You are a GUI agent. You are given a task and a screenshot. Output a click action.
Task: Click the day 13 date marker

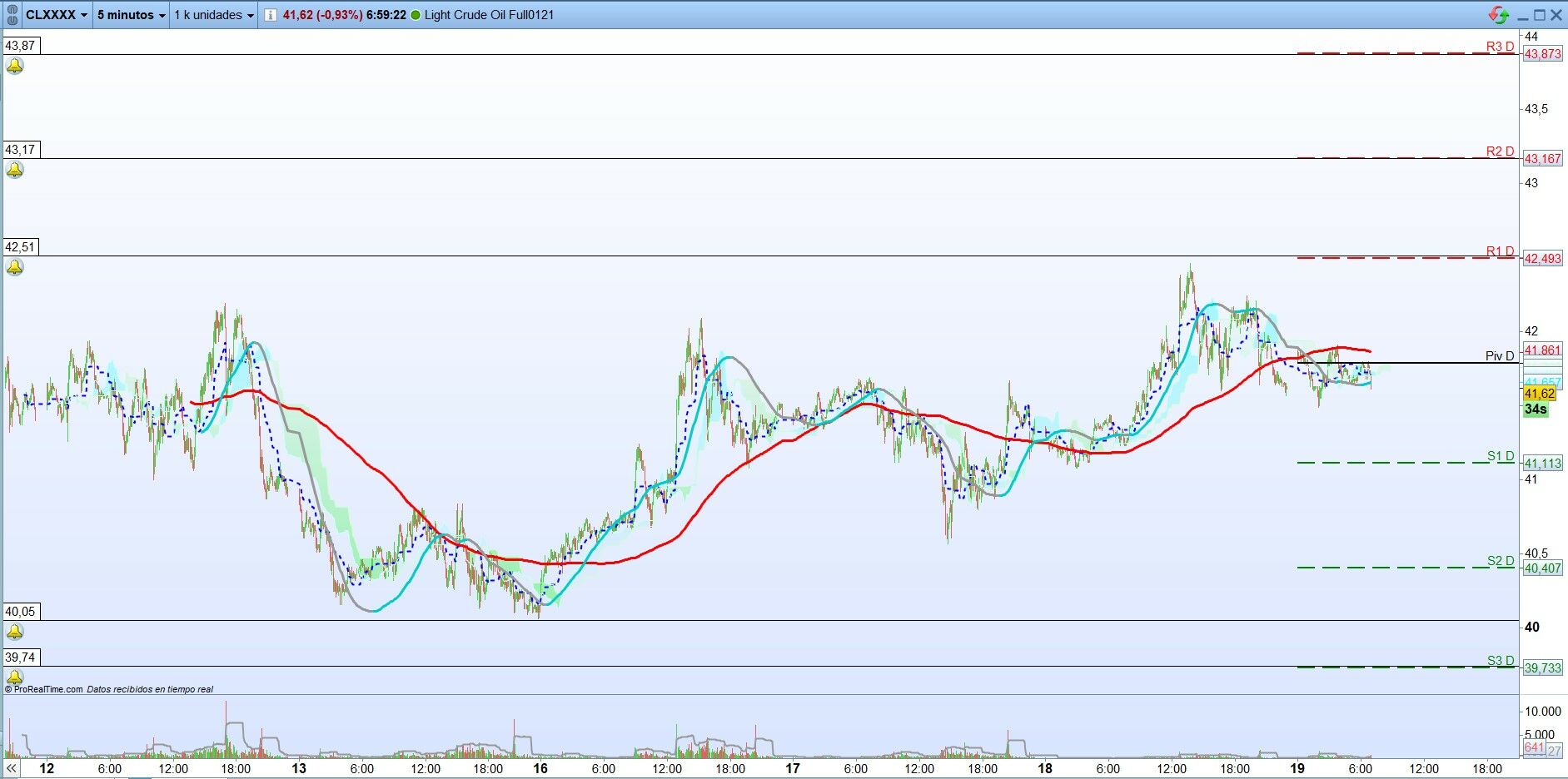(299, 768)
